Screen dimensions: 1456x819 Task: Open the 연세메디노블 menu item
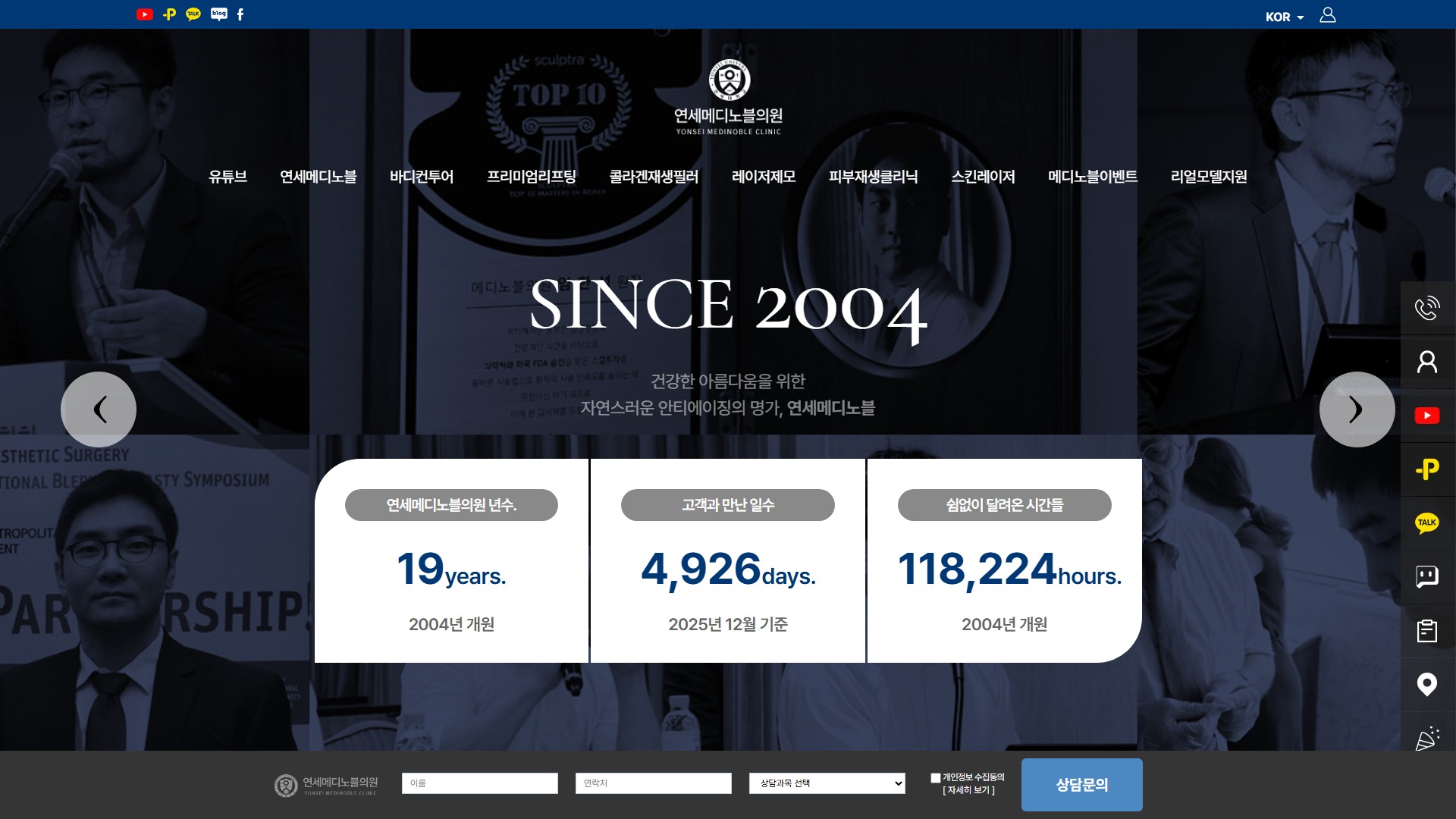318,177
